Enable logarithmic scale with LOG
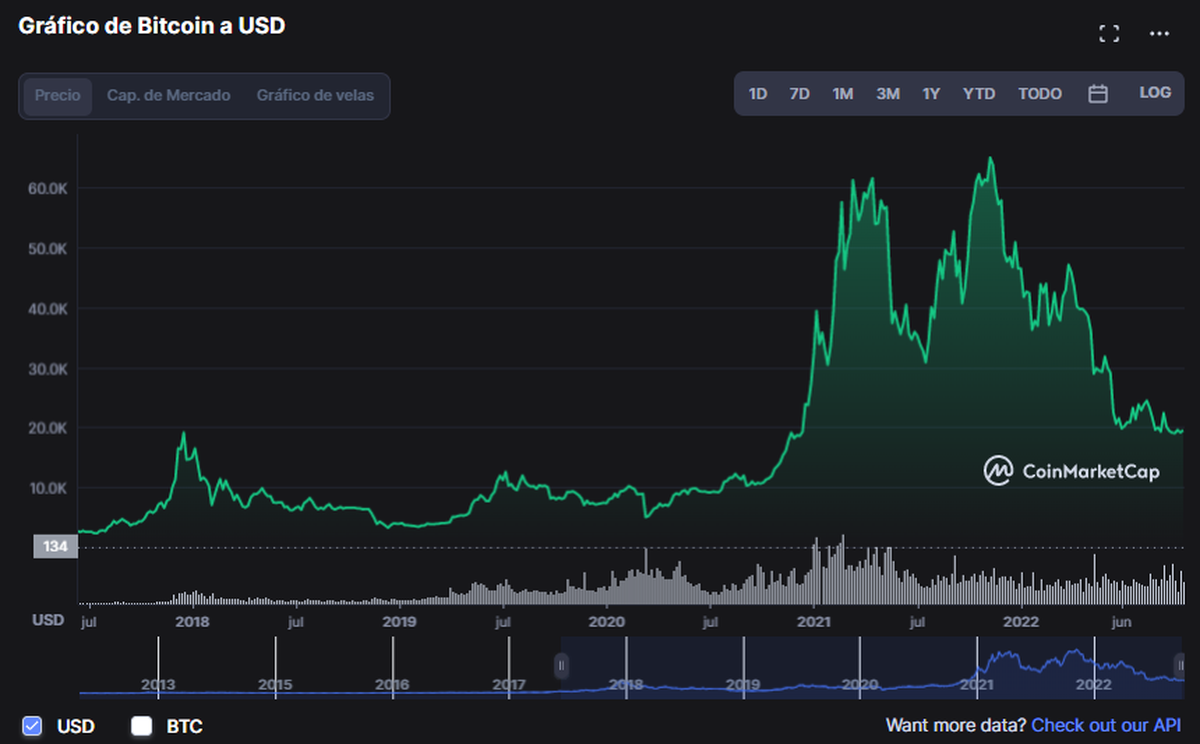 tap(1155, 92)
